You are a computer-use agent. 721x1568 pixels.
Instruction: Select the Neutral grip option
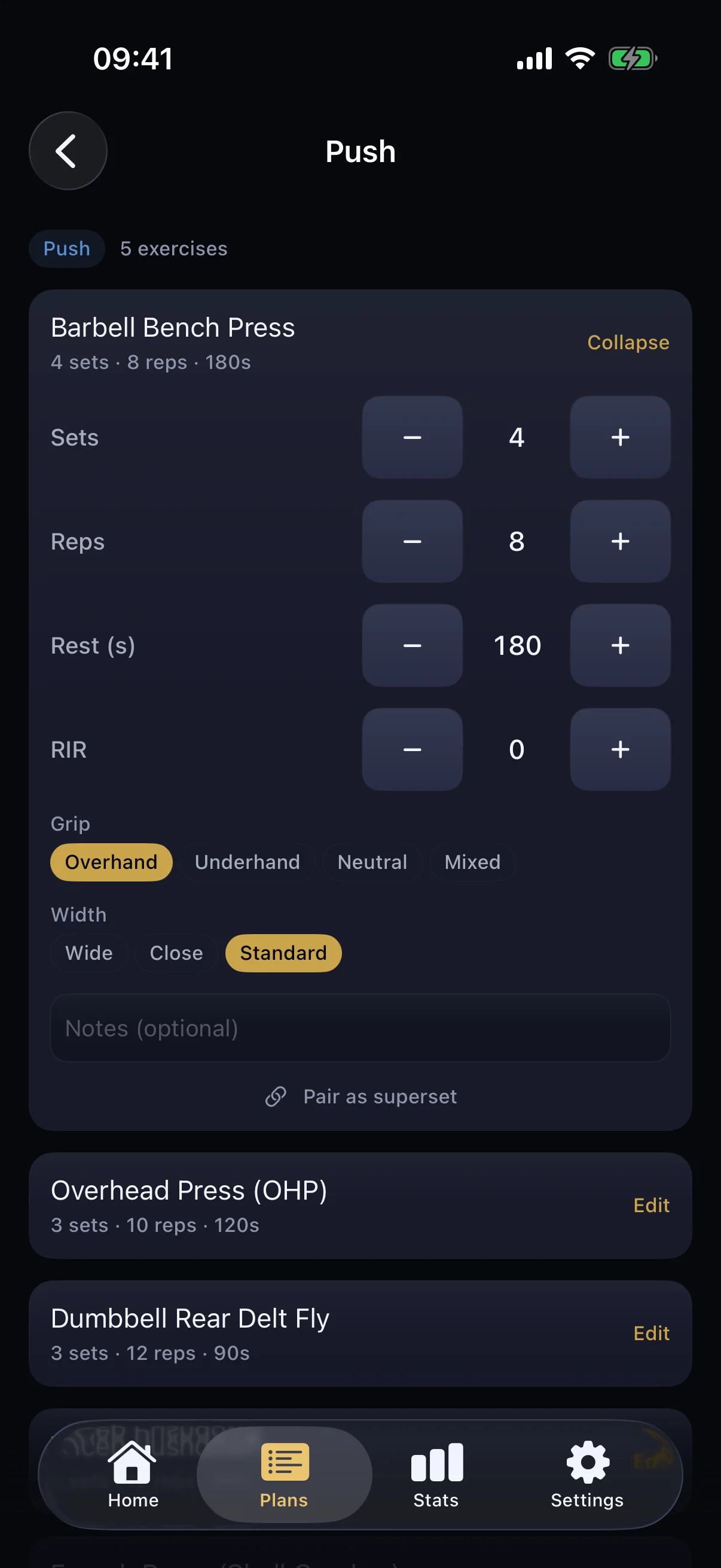pyautogui.click(x=372, y=862)
